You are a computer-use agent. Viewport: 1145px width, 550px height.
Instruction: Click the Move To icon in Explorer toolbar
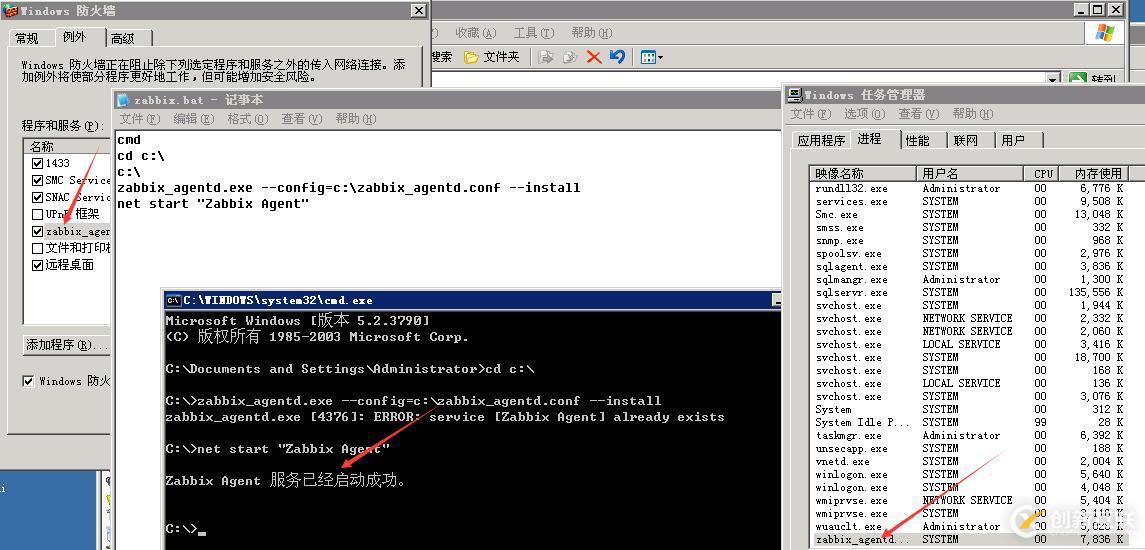(x=545, y=57)
